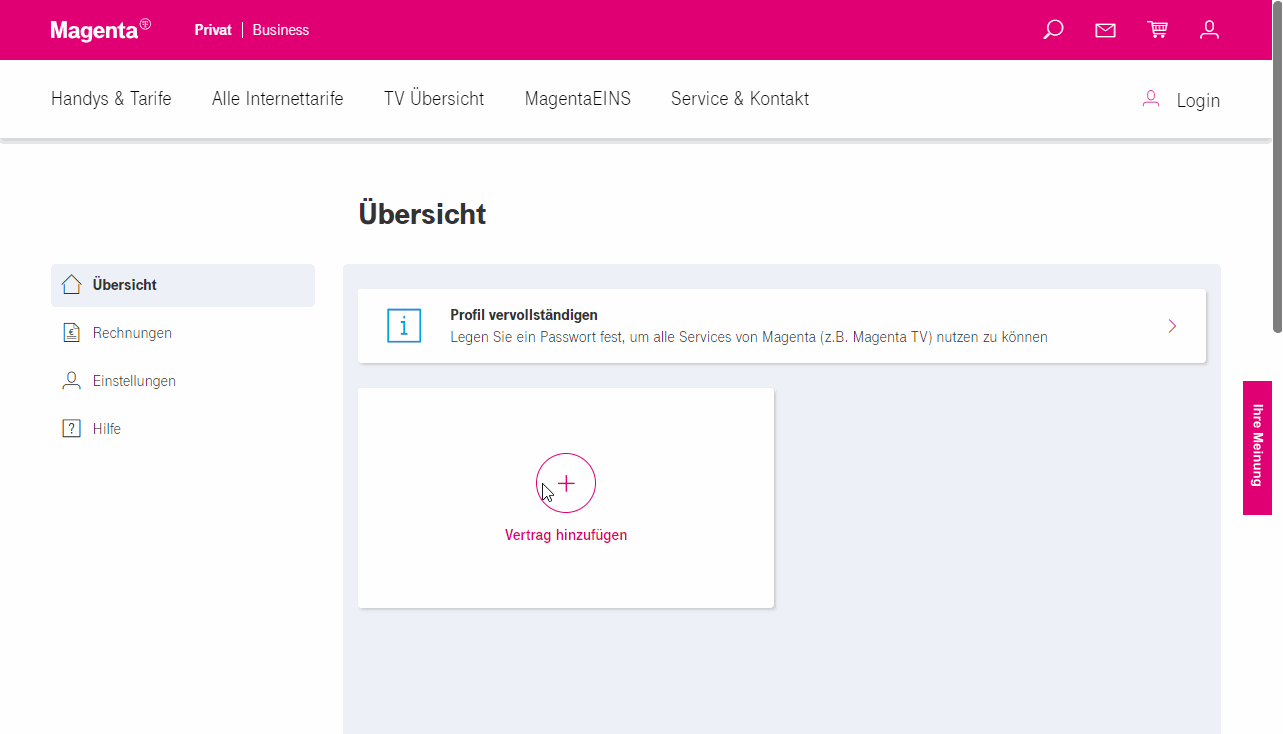Click the info icon on Profil vervollständigen banner
The image size is (1283, 734).
pos(404,325)
